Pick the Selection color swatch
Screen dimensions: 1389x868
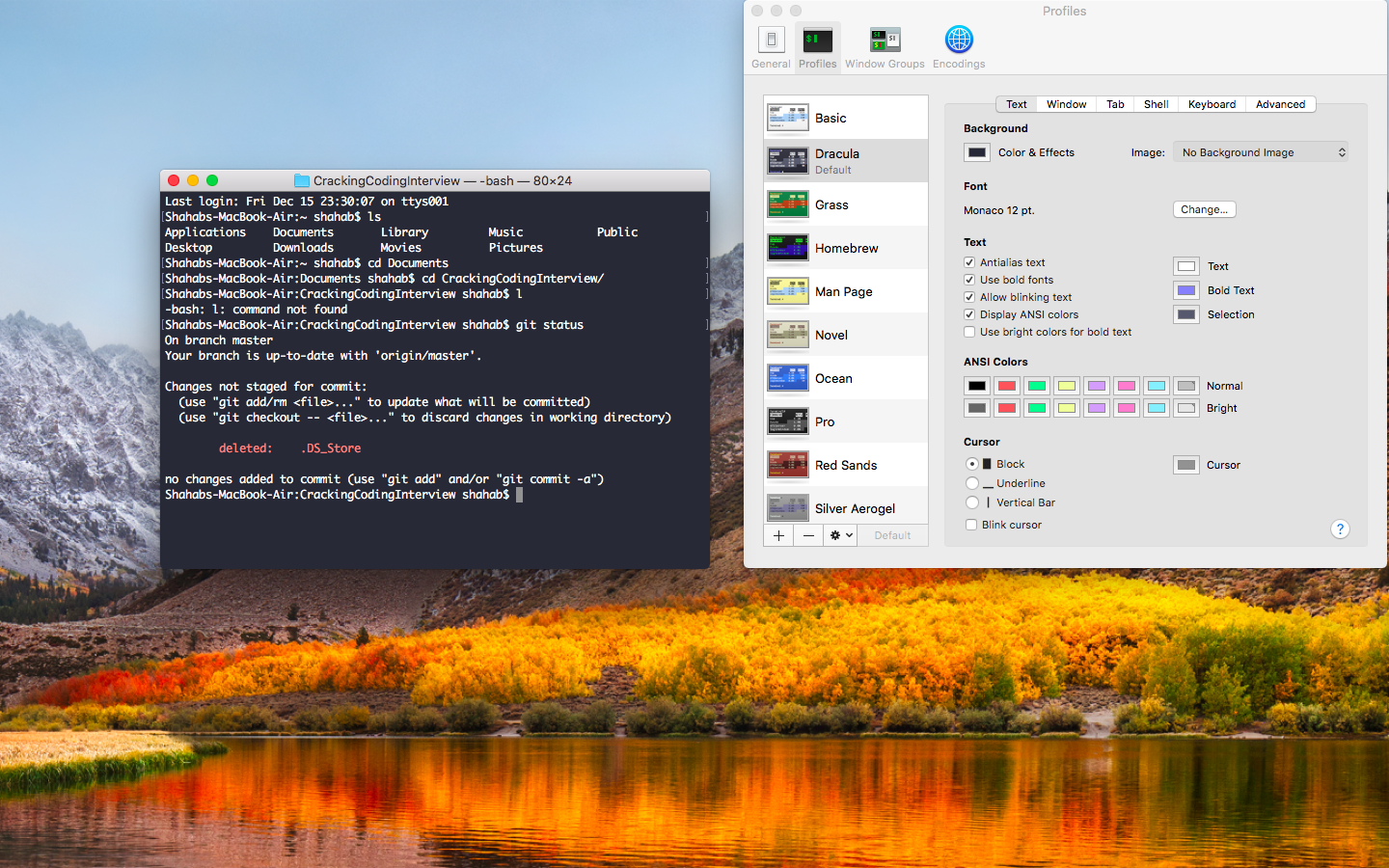1186,314
